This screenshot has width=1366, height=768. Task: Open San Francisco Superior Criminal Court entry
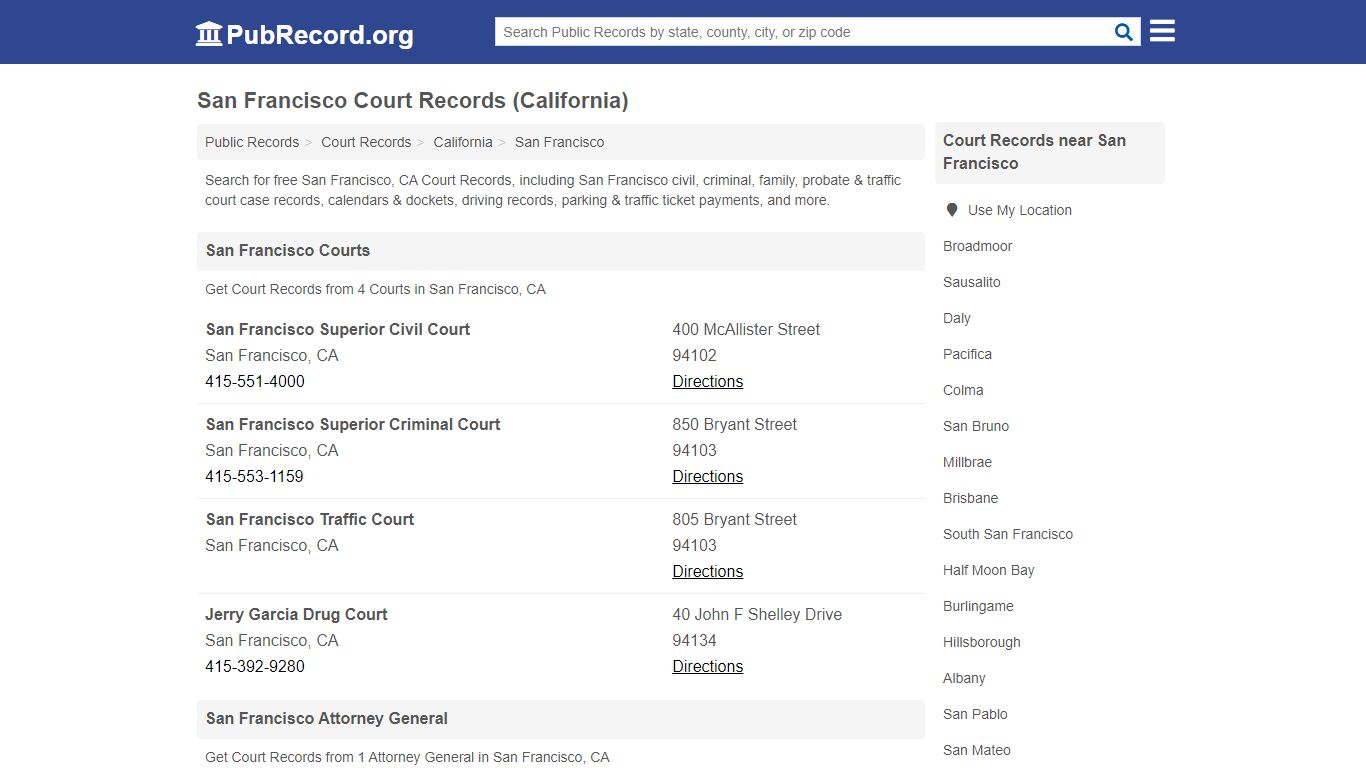tap(353, 424)
